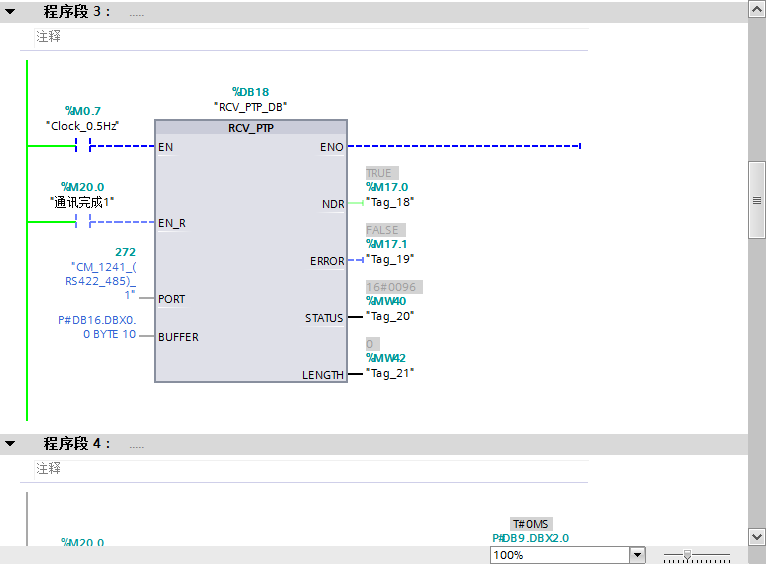This screenshot has height=564, width=766.
Task: Select the PORT parameter value 272
Action: (x=126, y=252)
